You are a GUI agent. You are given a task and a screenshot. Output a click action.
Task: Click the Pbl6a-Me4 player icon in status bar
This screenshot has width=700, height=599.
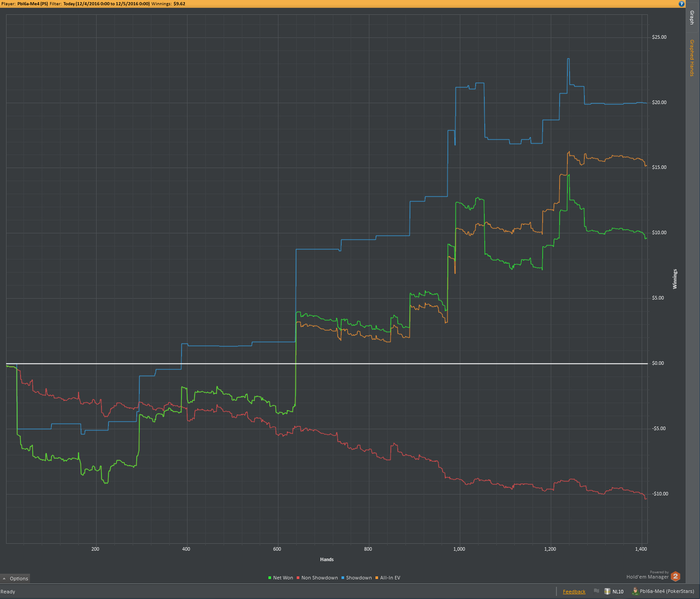(x=635, y=591)
